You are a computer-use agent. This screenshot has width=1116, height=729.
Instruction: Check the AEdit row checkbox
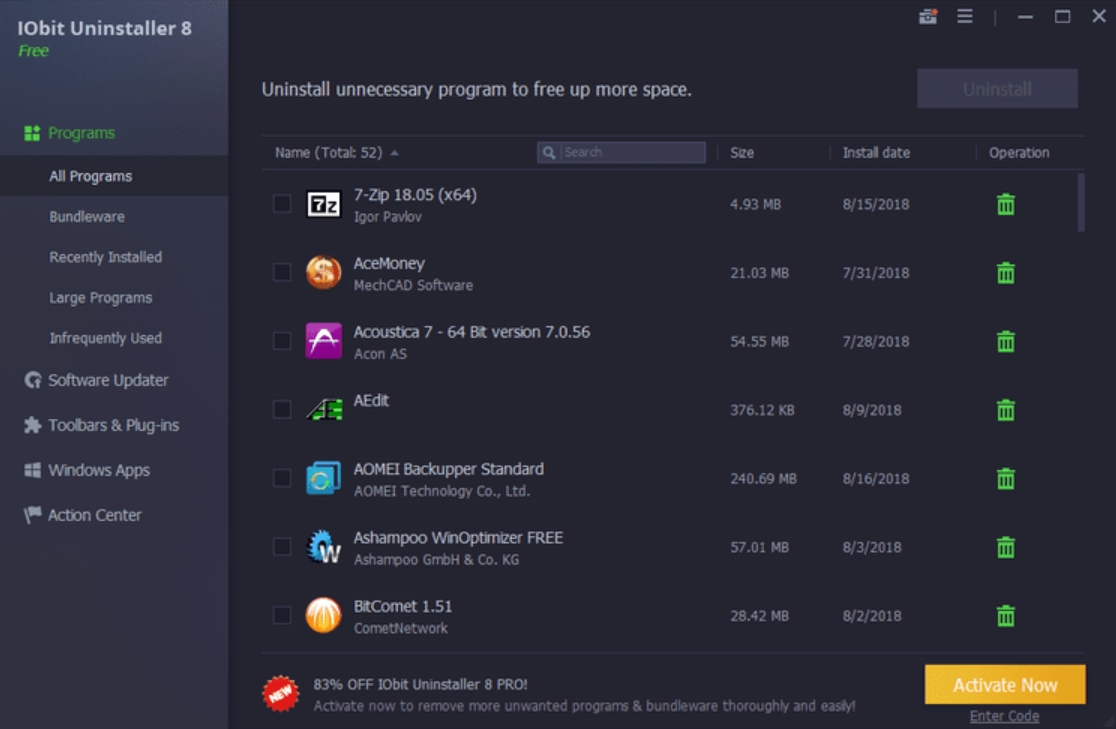283,409
